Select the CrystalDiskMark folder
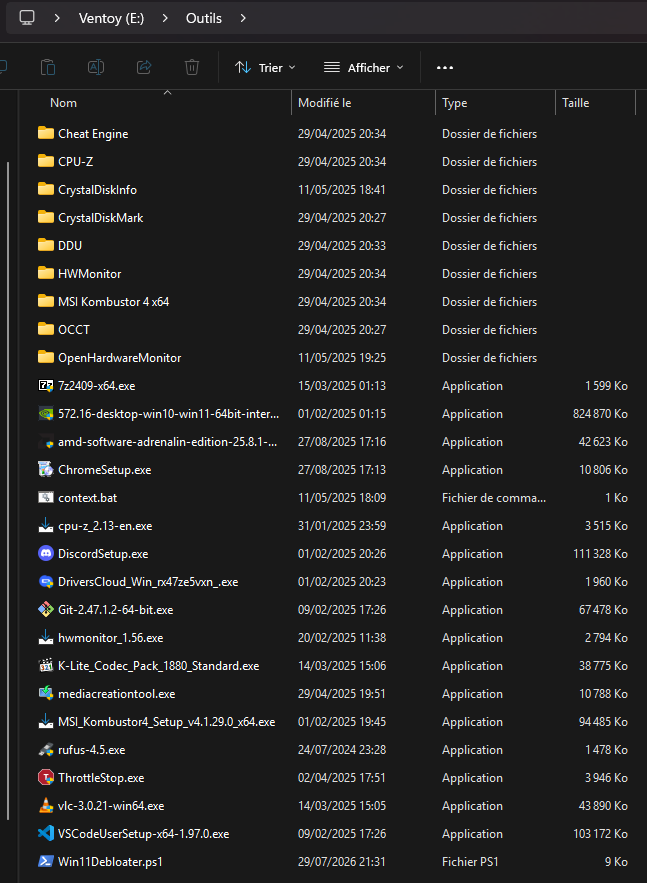 click(101, 217)
